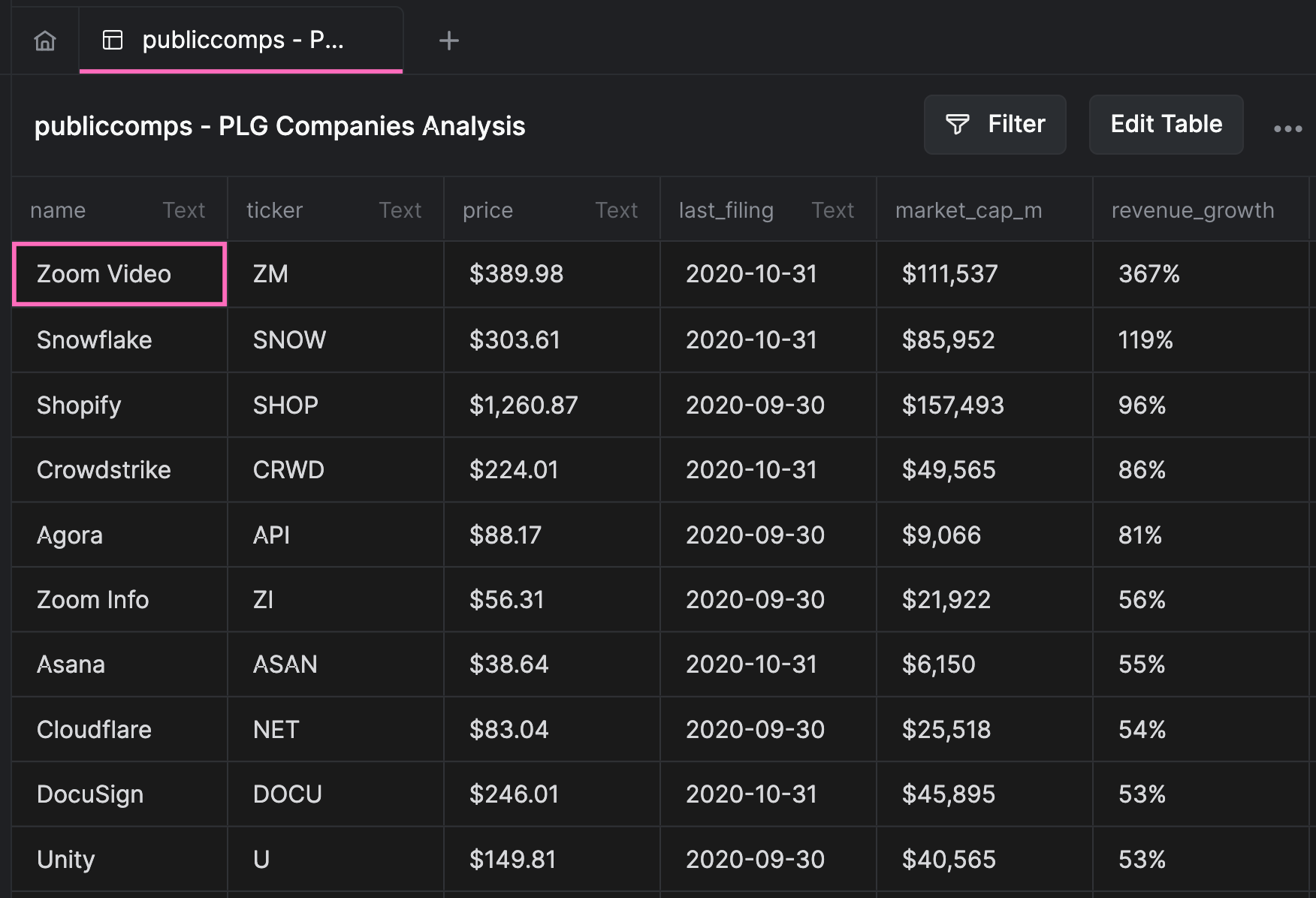Select the Snowflake name cell
This screenshot has width=1316, height=898.
(x=119, y=340)
